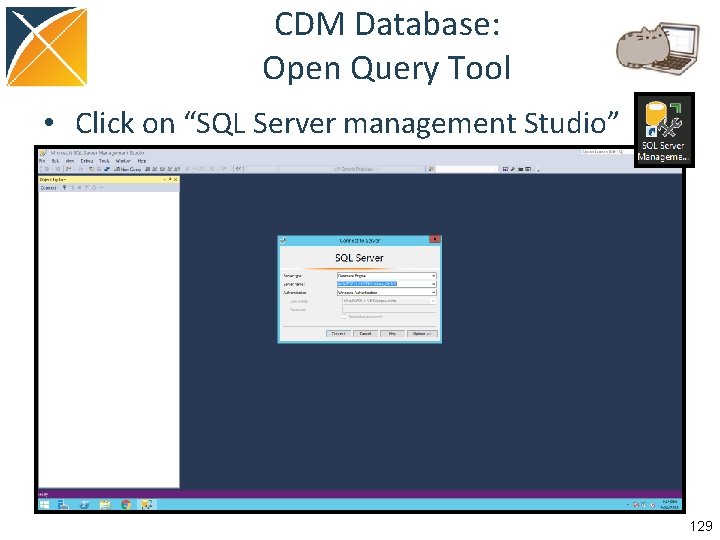Image resolution: width=720 pixels, height=540 pixels.
Task: Open the SQL Server Management Studio desktop shortcut
Action: [x=664, y=130]
